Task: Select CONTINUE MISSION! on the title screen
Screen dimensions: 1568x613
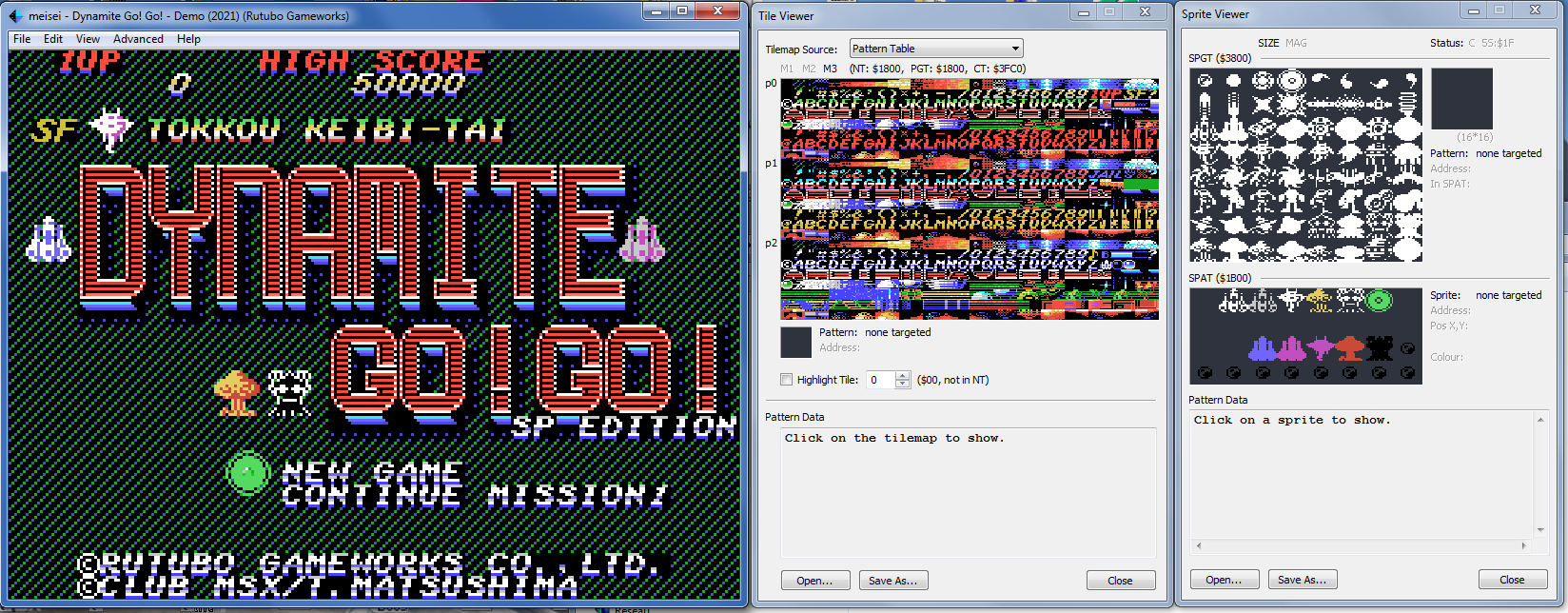Action: [474, 495]
